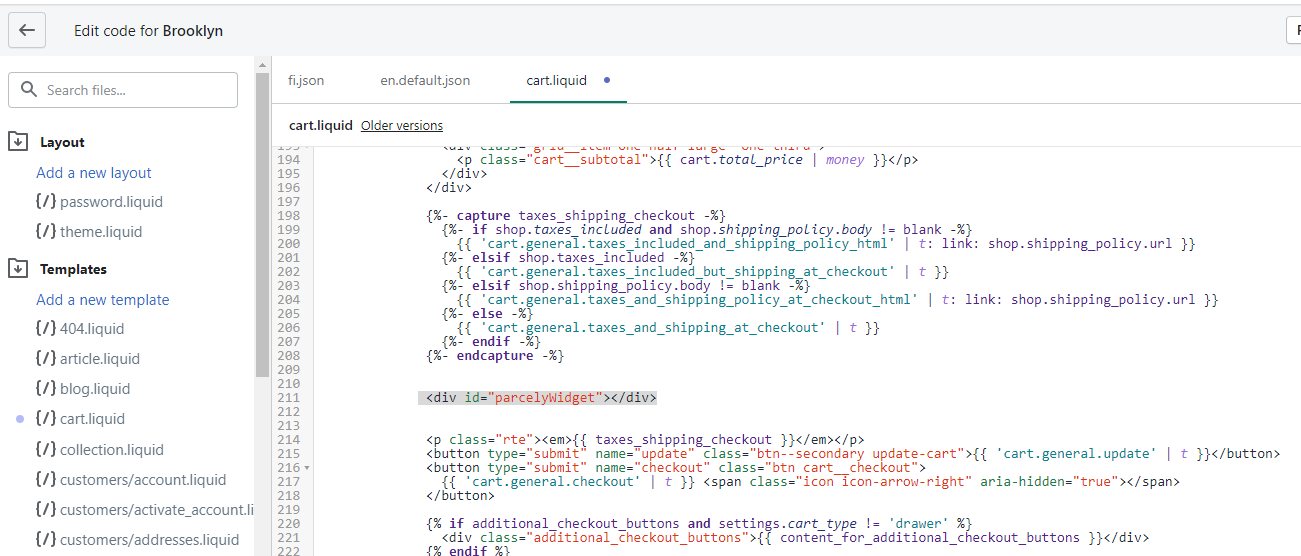1301x556 pixels.
Task: Click the theme.liquid file icon
Action: (x=45, y=232)
